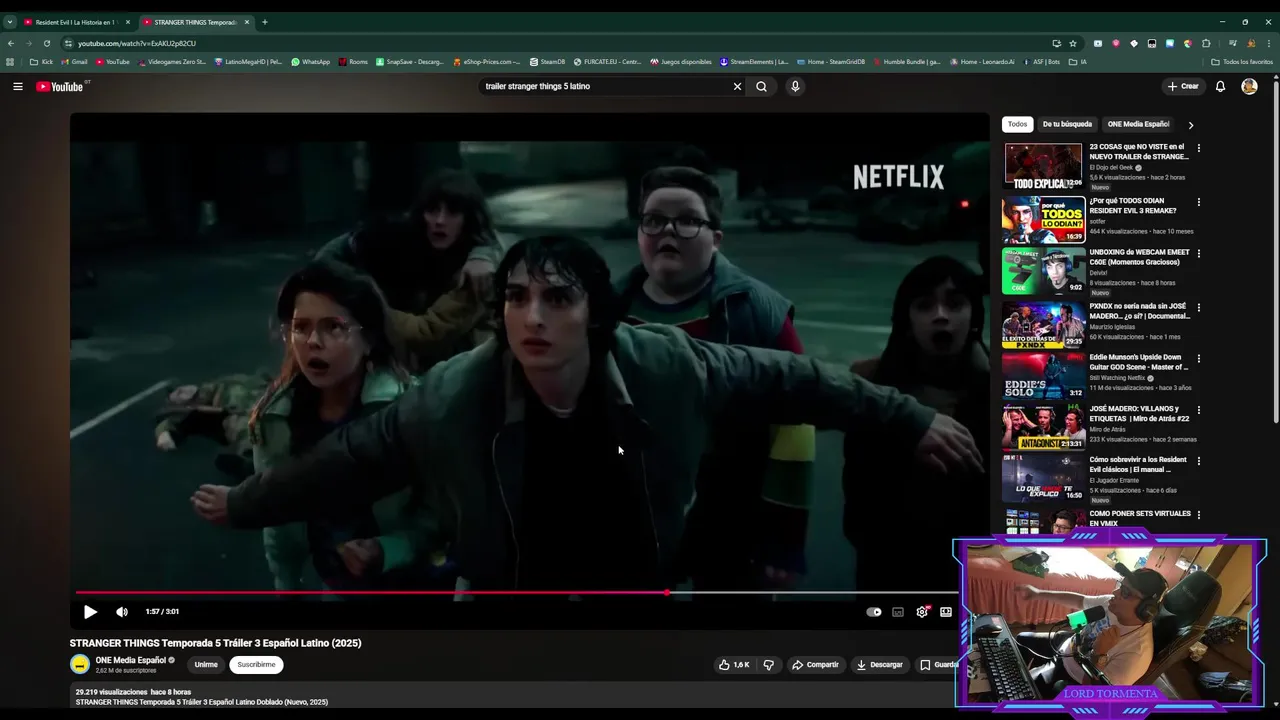Screen dimensions: 1280x720
Task: Click the Descargar download button
Action: coord(880,665)
